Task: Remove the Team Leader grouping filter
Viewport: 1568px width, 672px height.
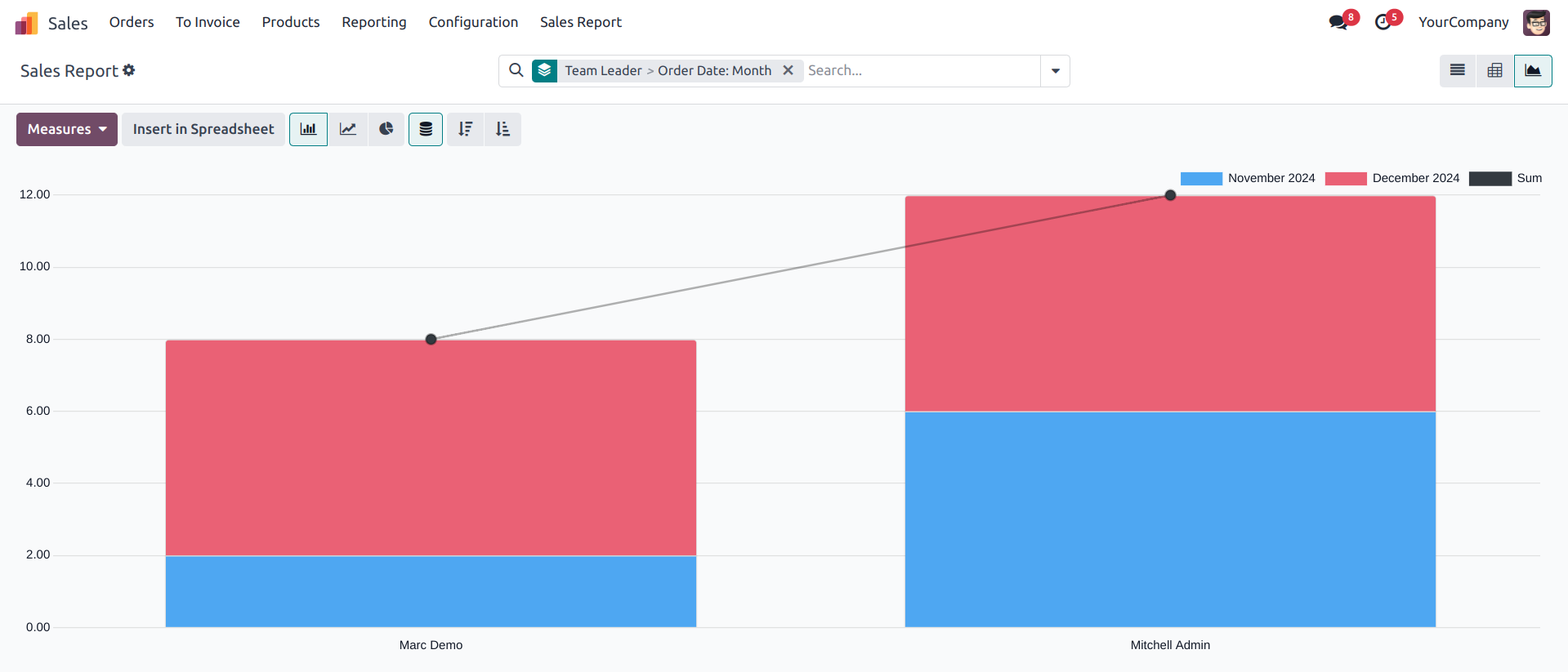Action: click(x=788, y=70)
